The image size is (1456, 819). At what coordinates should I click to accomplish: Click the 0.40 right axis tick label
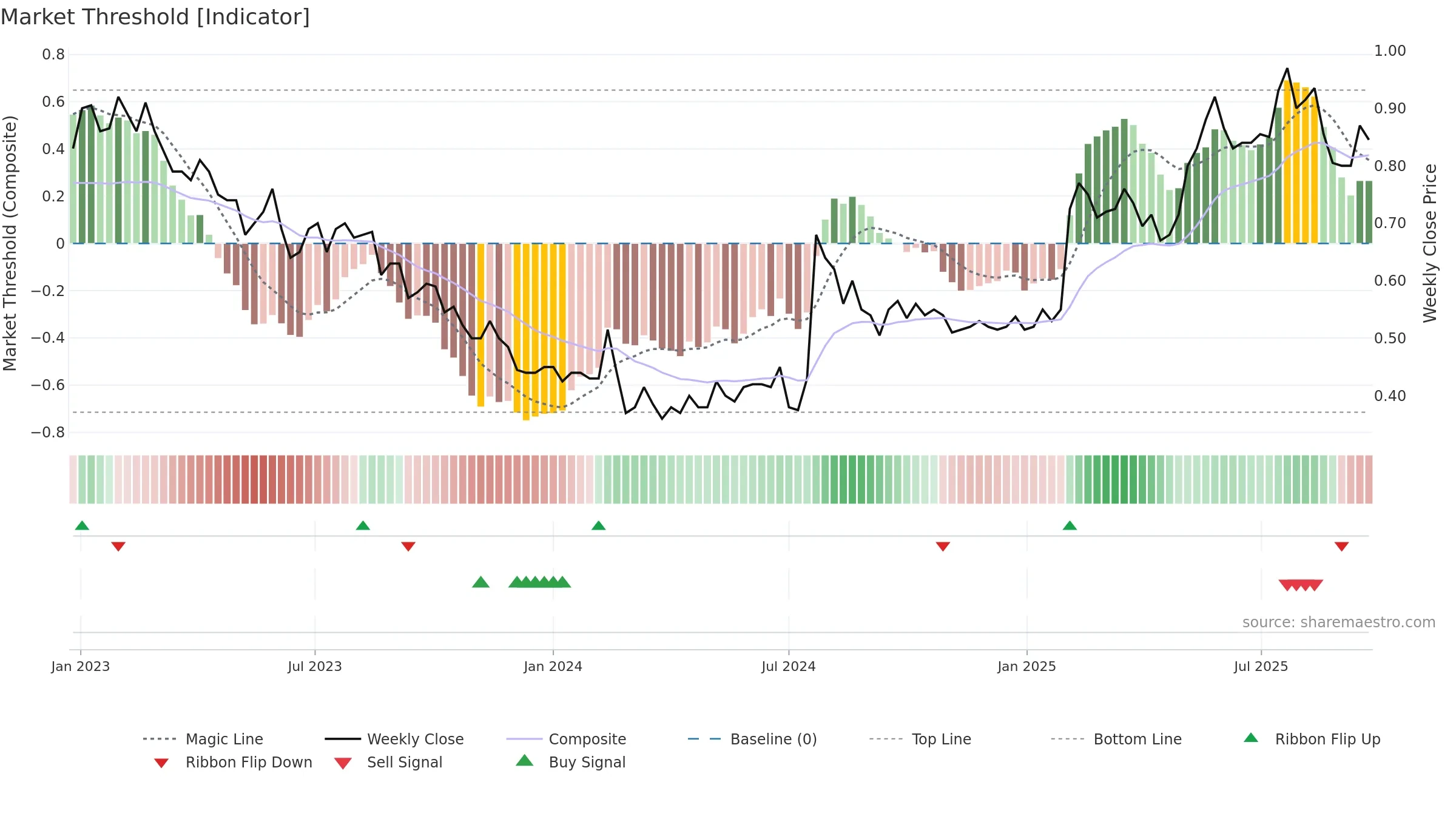pos(1390,396)
